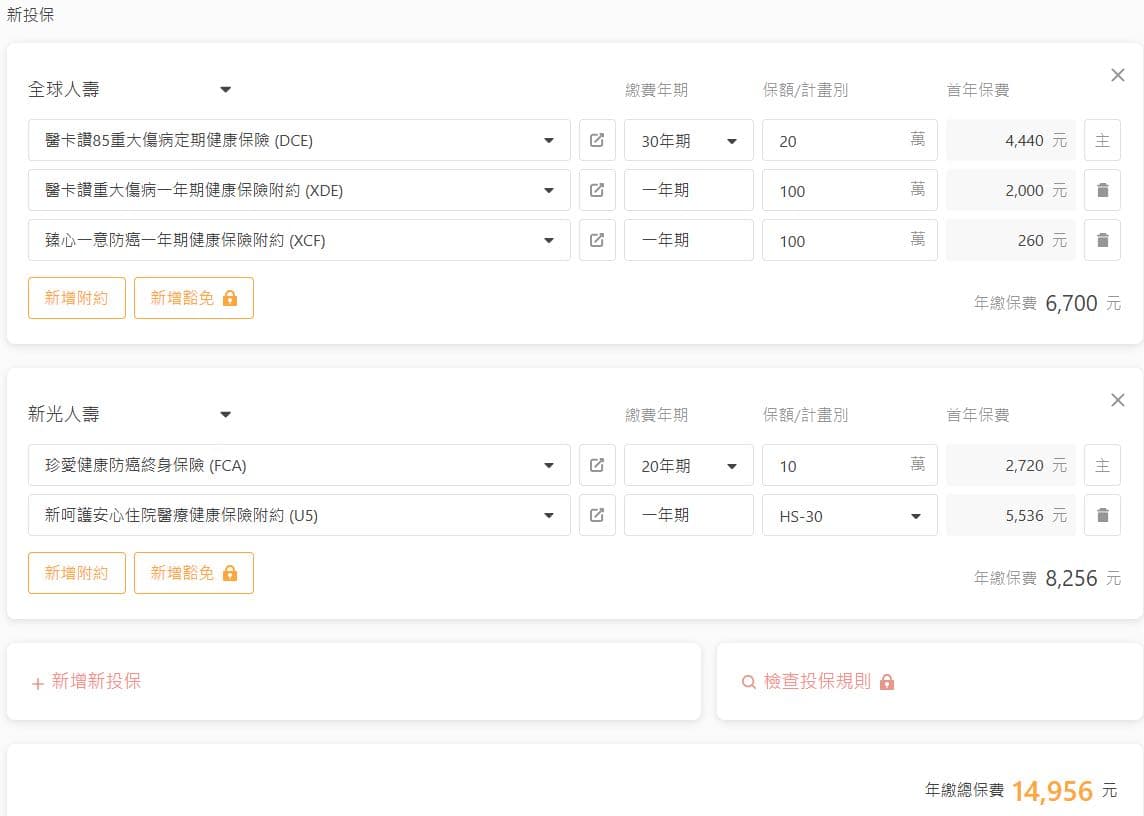Open external link for 新呵護安心住院醫療 (U5)
This screenshot has width=1144, height=816.
click(597, 515)
